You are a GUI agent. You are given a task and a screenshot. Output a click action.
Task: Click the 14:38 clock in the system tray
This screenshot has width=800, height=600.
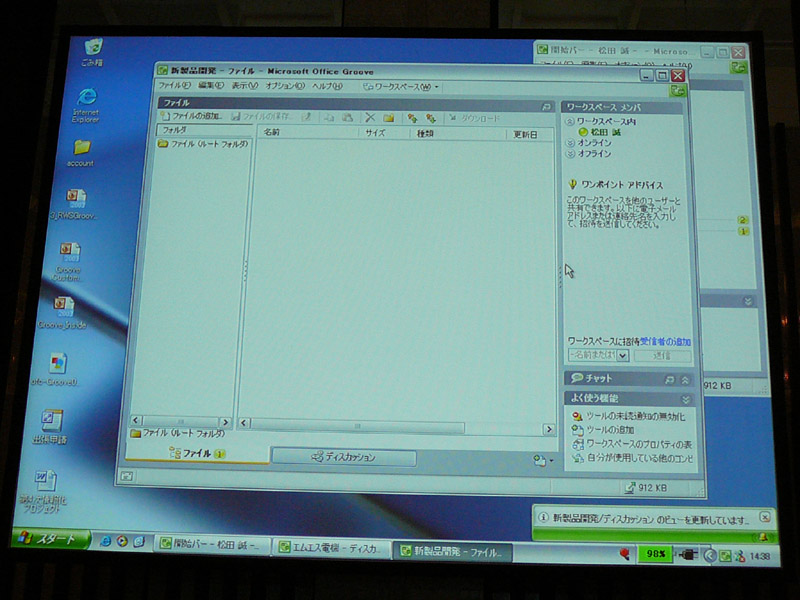click(760, 556)
